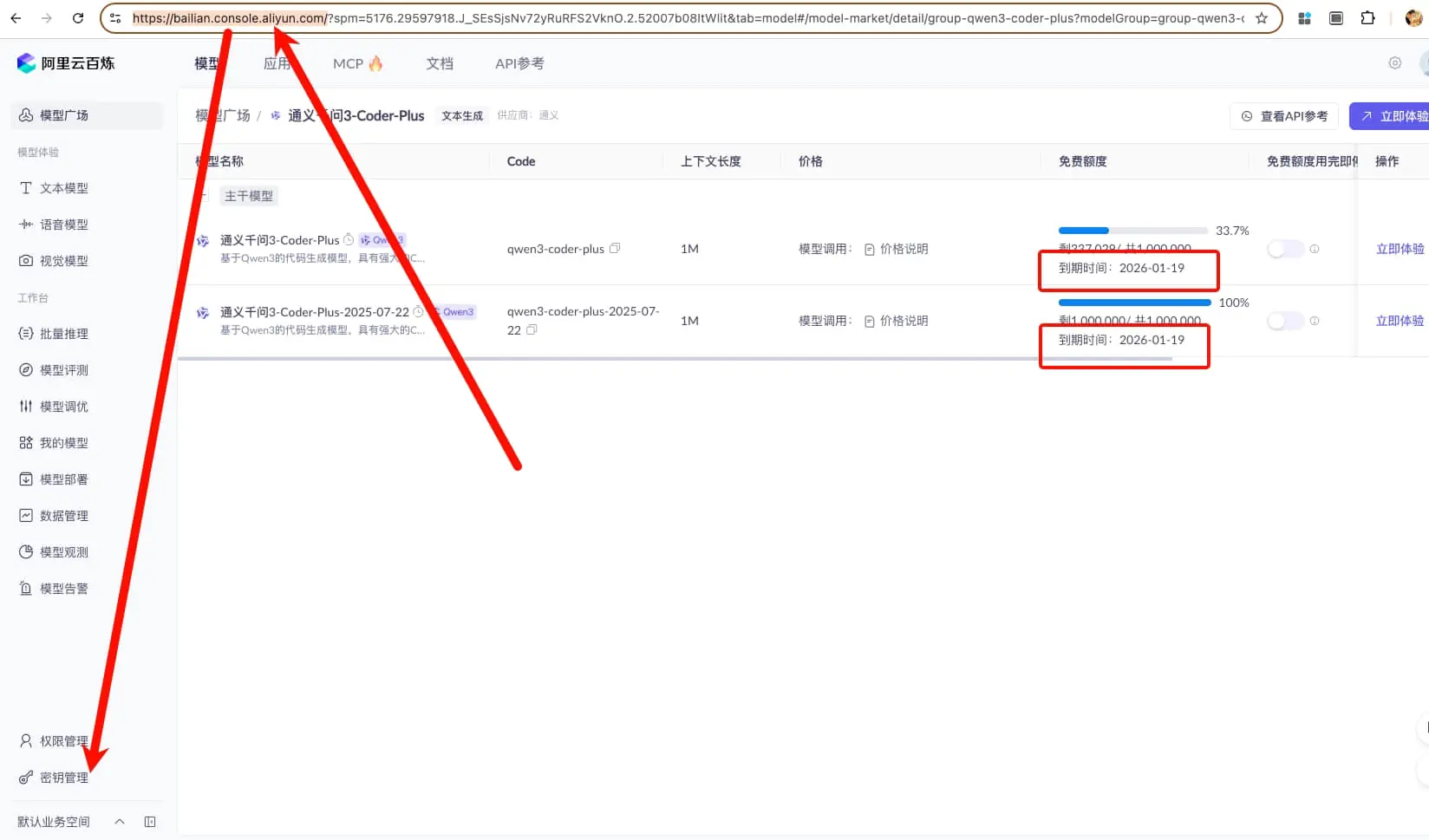Copy the qwen3-coder-plus code with copy icon

coord(615,248)
